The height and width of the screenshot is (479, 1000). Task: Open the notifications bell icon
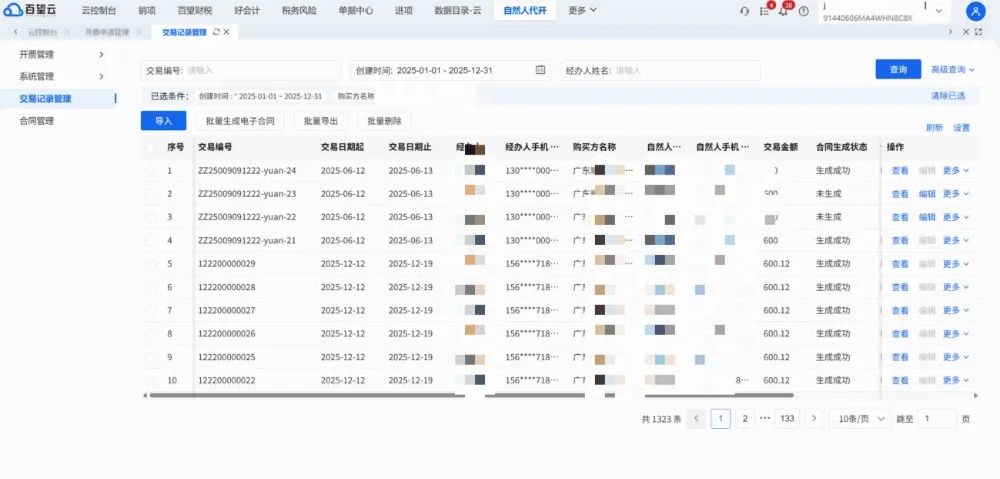pos(783,11)
